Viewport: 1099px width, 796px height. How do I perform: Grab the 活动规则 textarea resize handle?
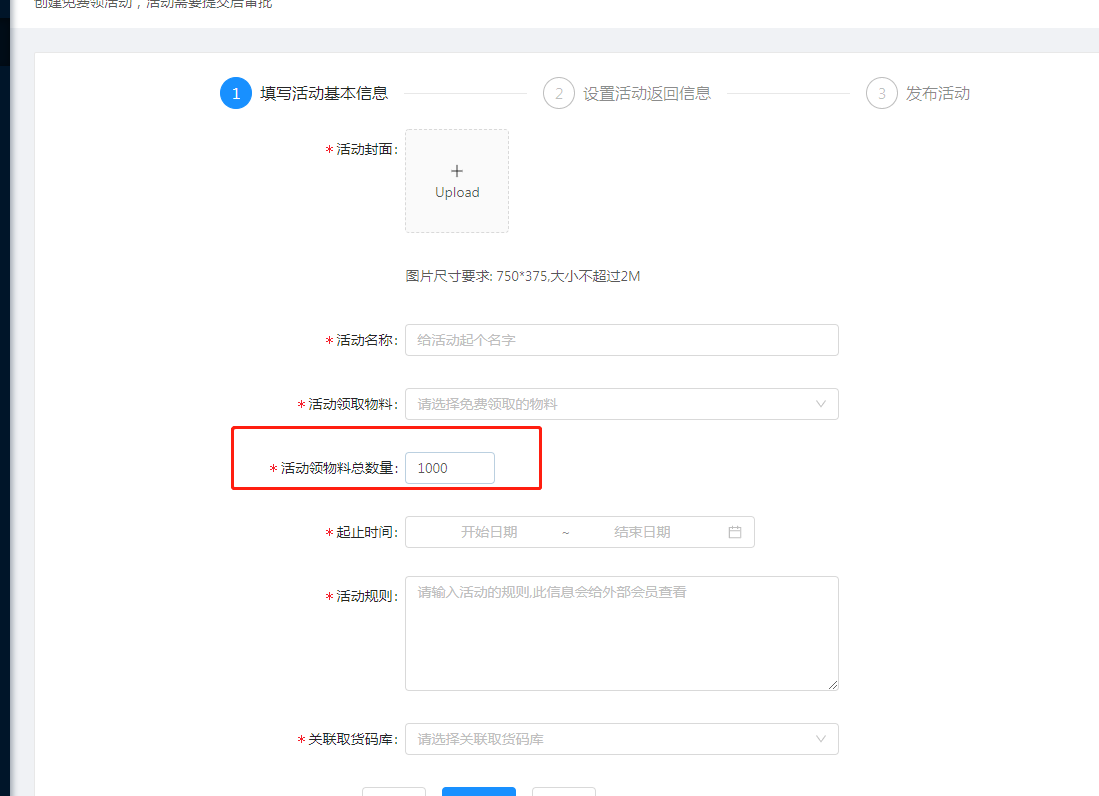[833, 685]
